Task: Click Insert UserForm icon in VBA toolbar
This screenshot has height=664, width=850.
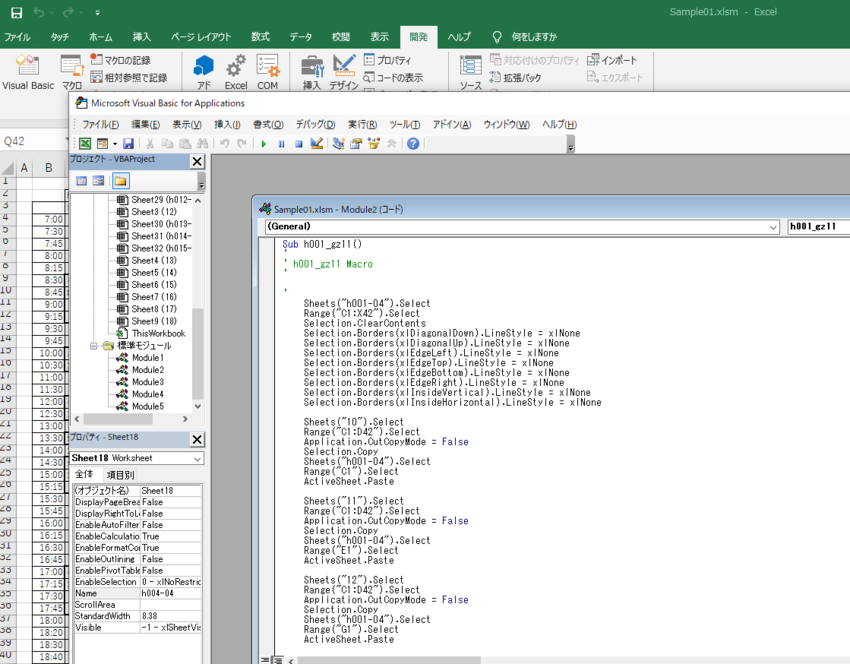Action: pos(102,144)
